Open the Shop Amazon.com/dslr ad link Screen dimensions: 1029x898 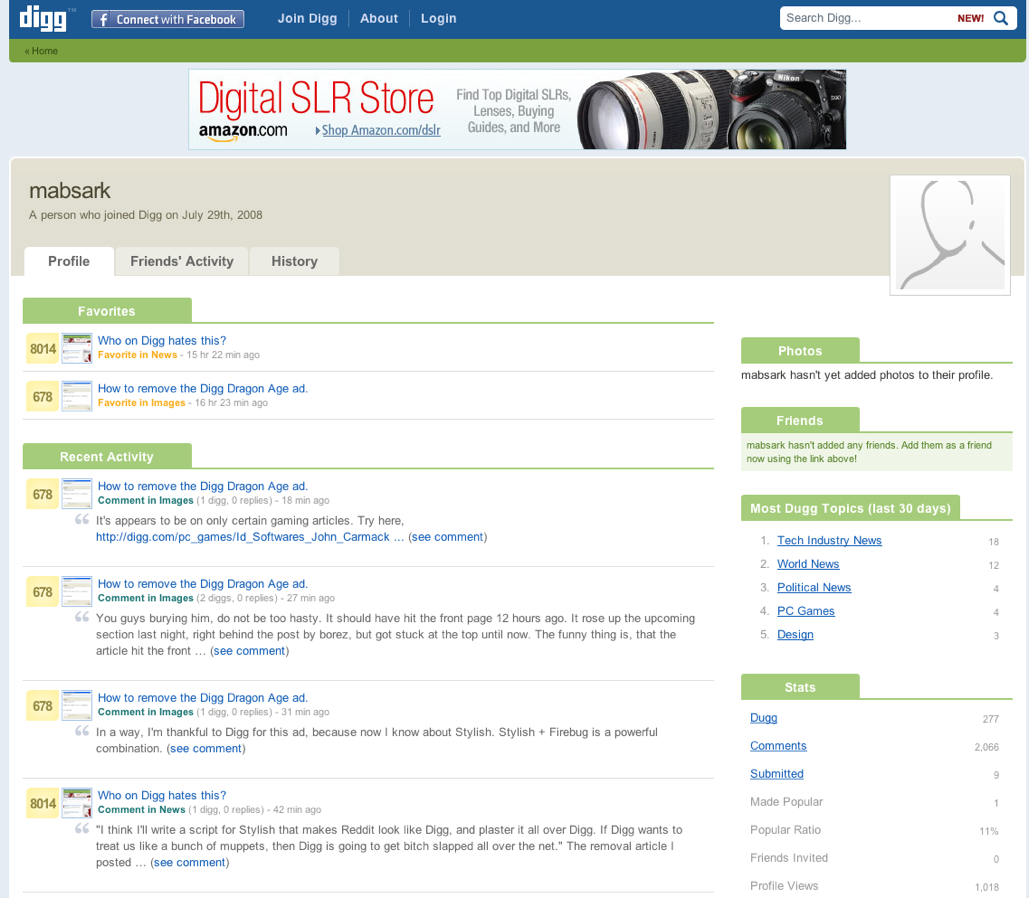click(378, 130)
